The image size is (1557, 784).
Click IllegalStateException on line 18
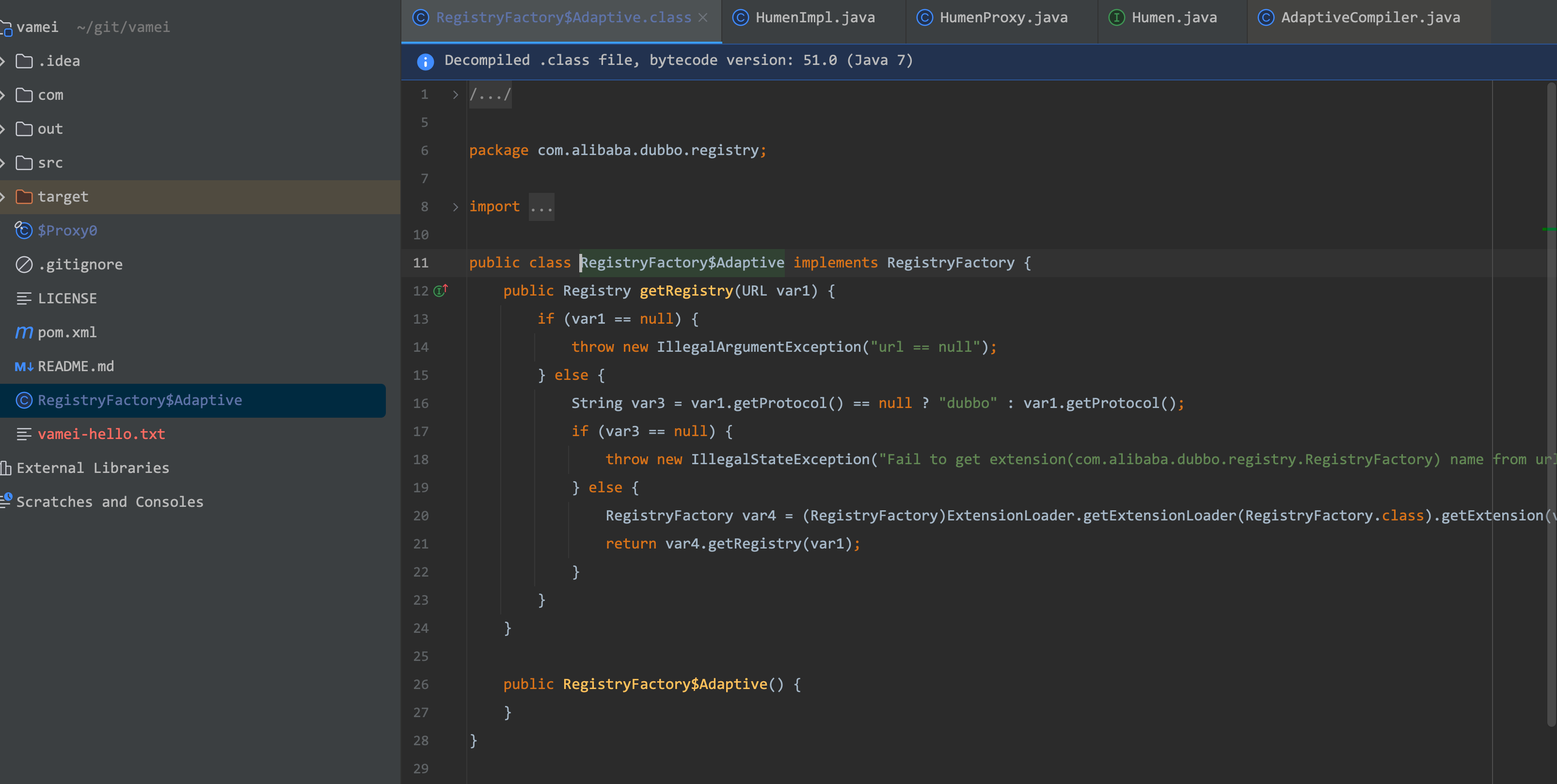click(x=779, y=459)
